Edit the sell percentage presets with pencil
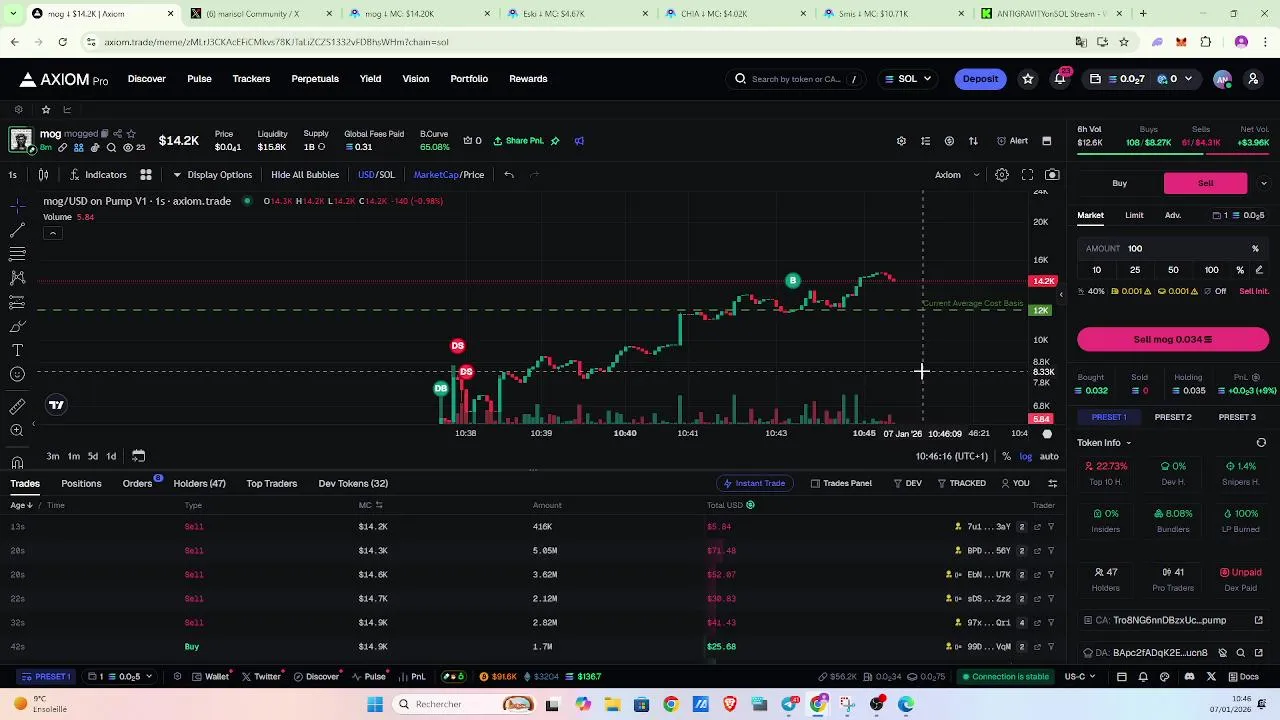Screen dimensions: 1280x720 tap(1259, 270)
